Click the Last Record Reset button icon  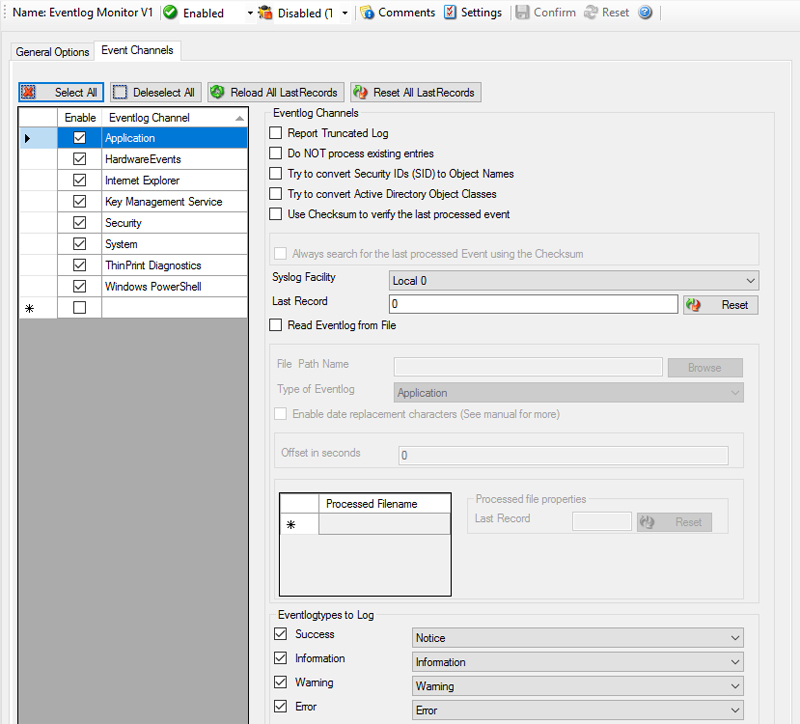pyautogui.click(x=693, y=305)
